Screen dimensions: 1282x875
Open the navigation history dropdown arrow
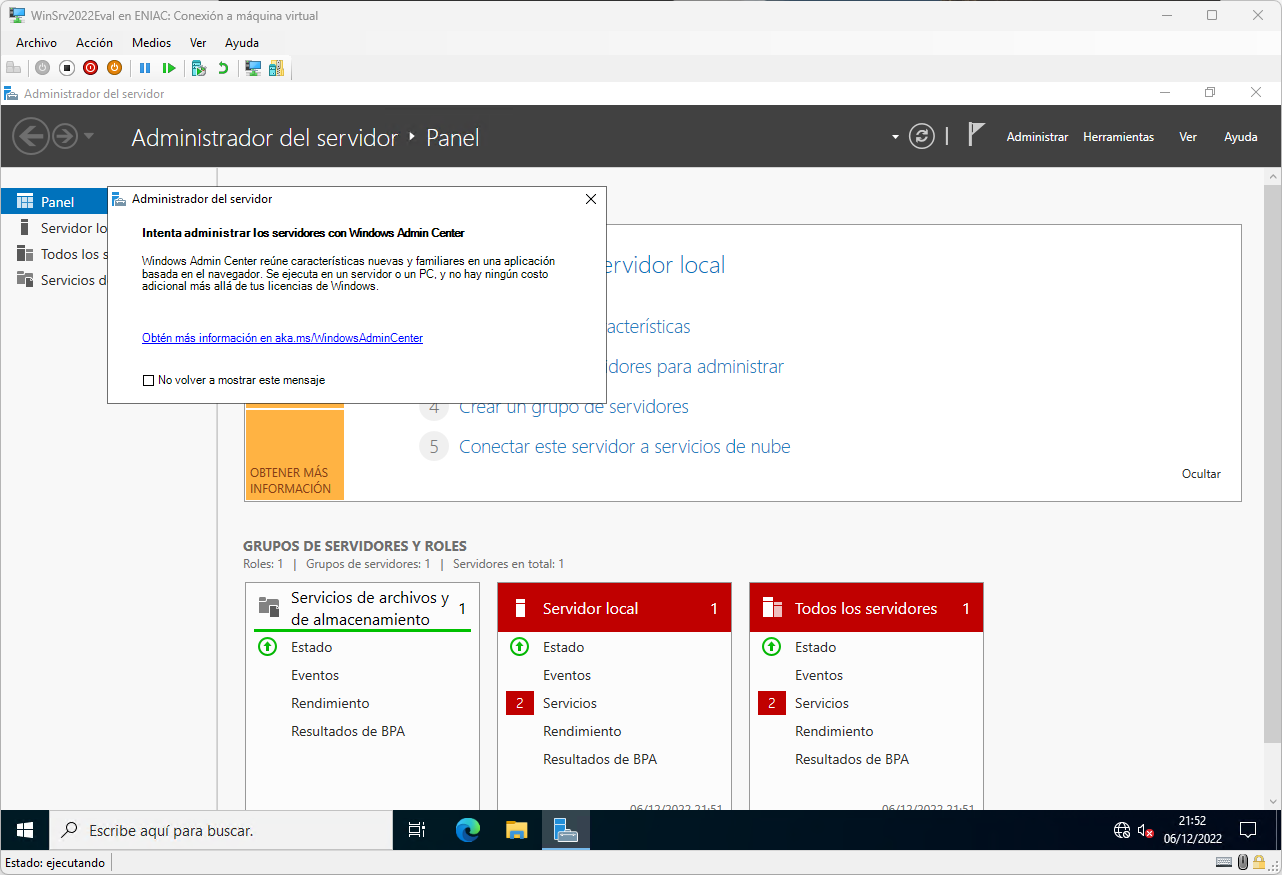tap(89, 136)
